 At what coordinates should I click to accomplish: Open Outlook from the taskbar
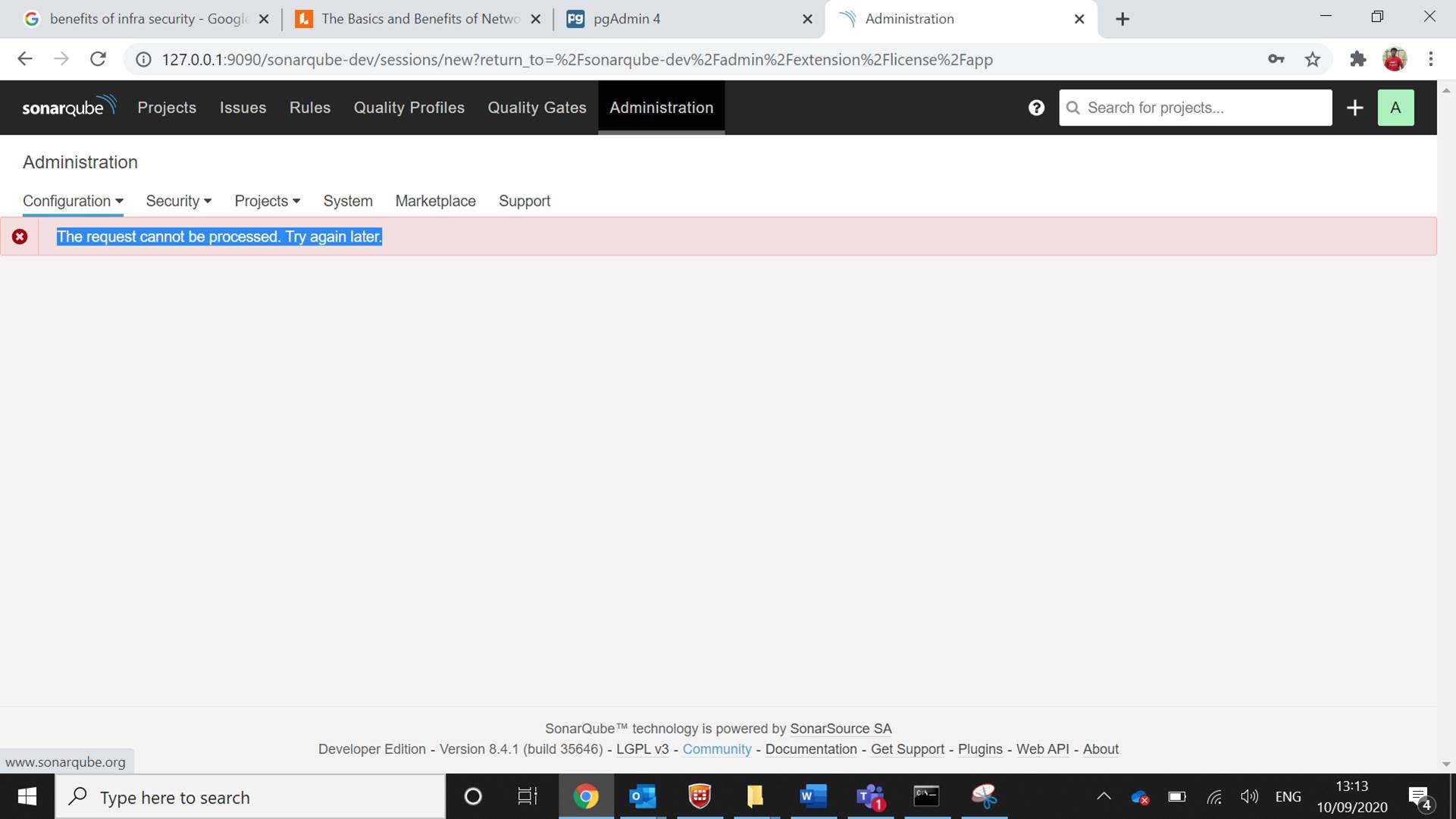tap(643, 796)
